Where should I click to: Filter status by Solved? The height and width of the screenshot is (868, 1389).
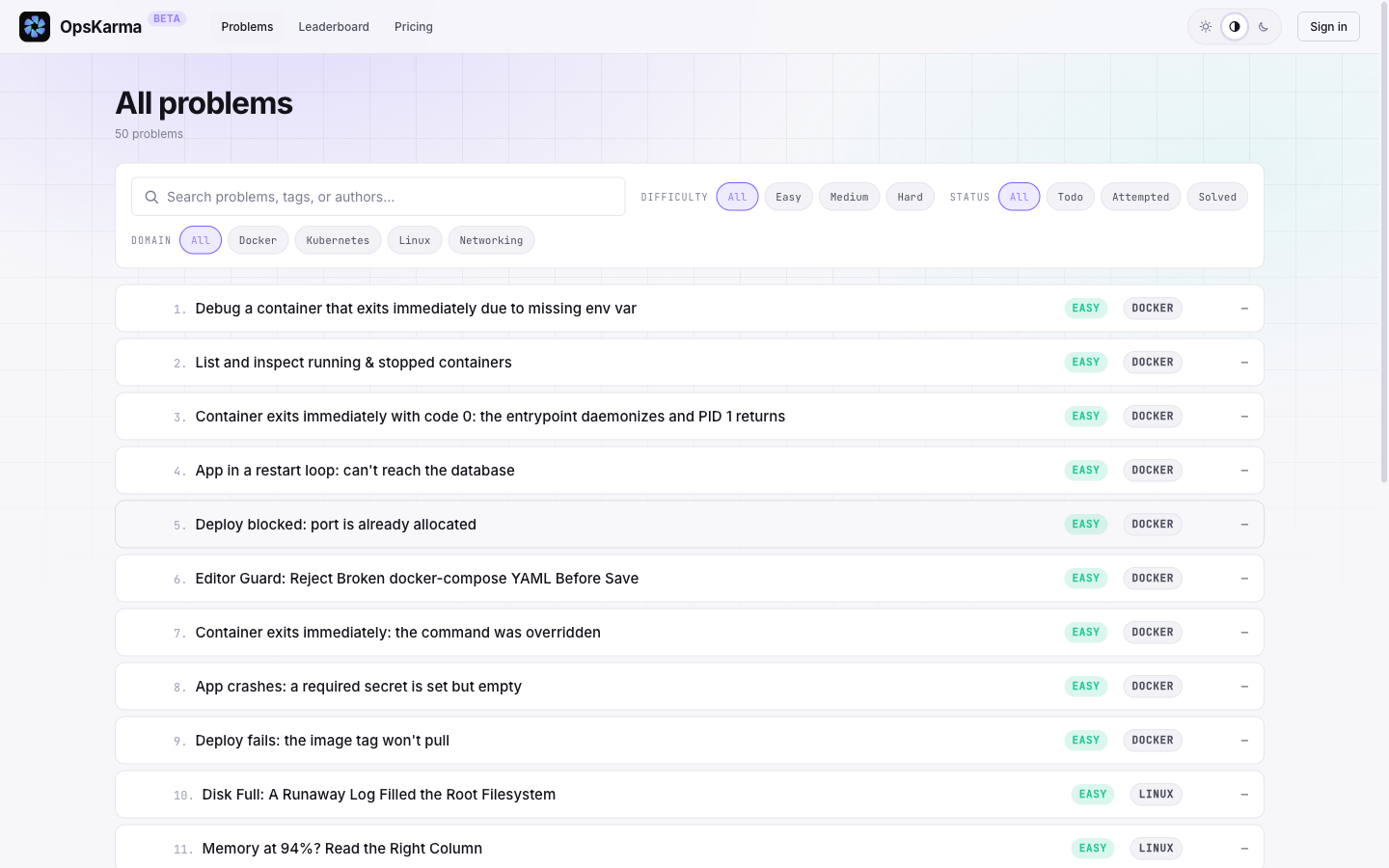pyautogui.click(x=1217, y=197)
